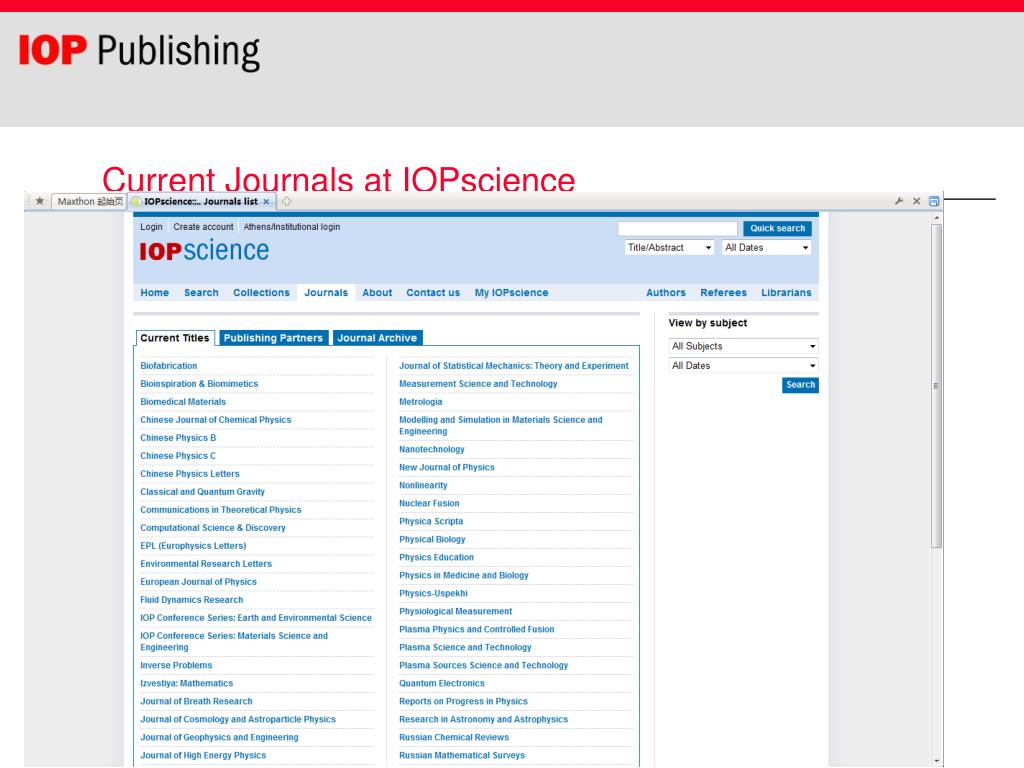
Task: Open My IOPscience menu item
Action: point(511,293)
